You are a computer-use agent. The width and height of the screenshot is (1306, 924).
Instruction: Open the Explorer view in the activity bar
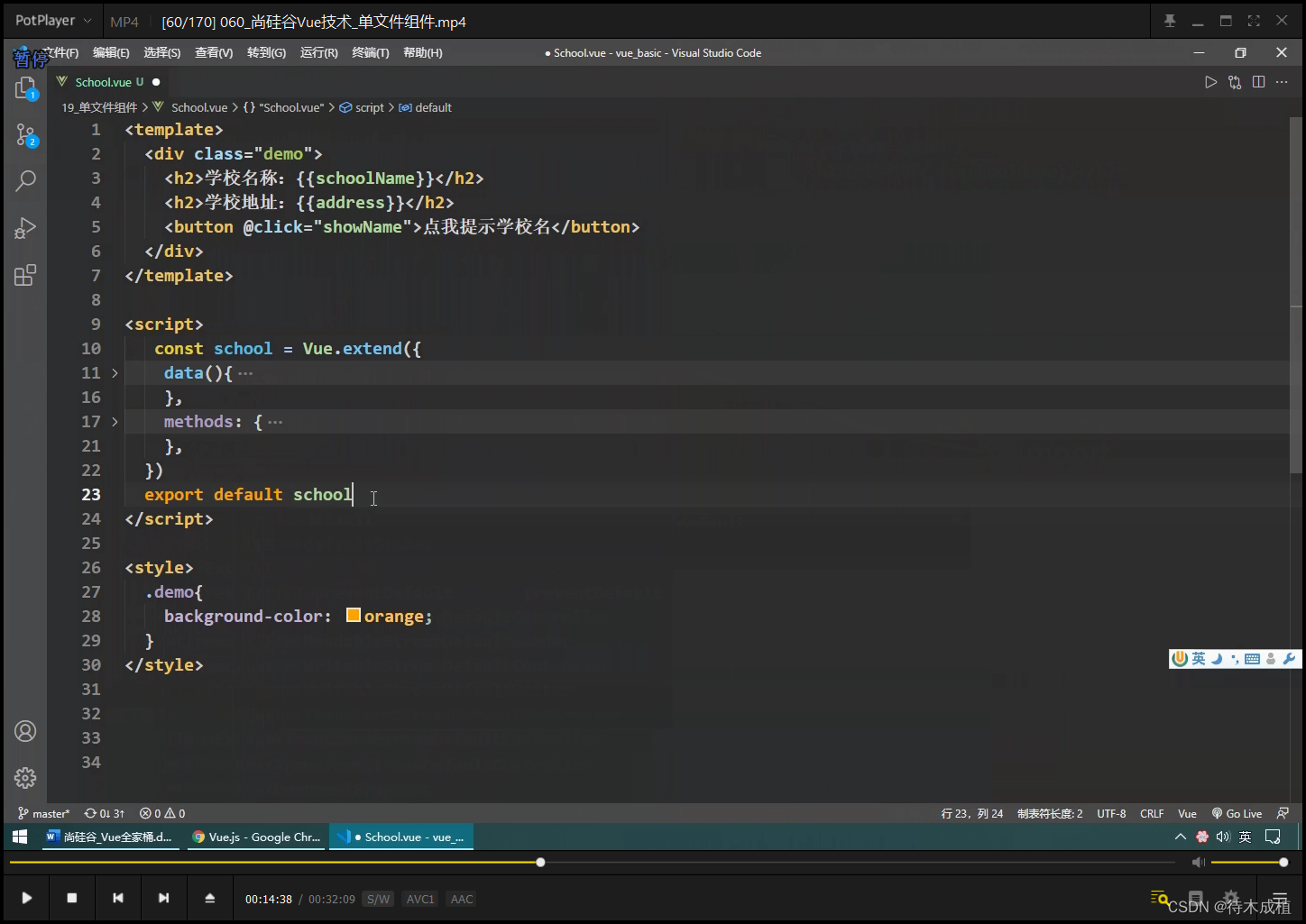25,88
